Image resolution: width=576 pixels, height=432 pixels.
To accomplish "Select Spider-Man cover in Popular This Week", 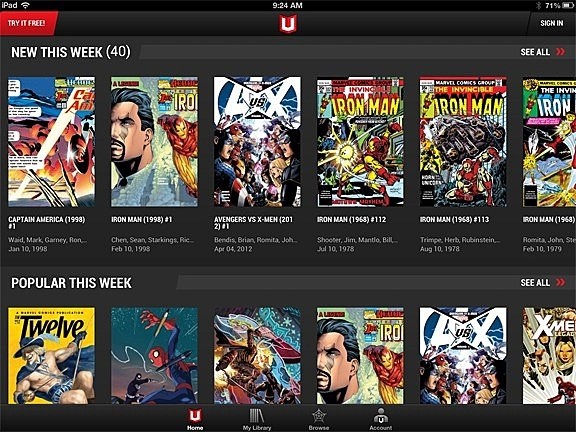I will (154, 356).
